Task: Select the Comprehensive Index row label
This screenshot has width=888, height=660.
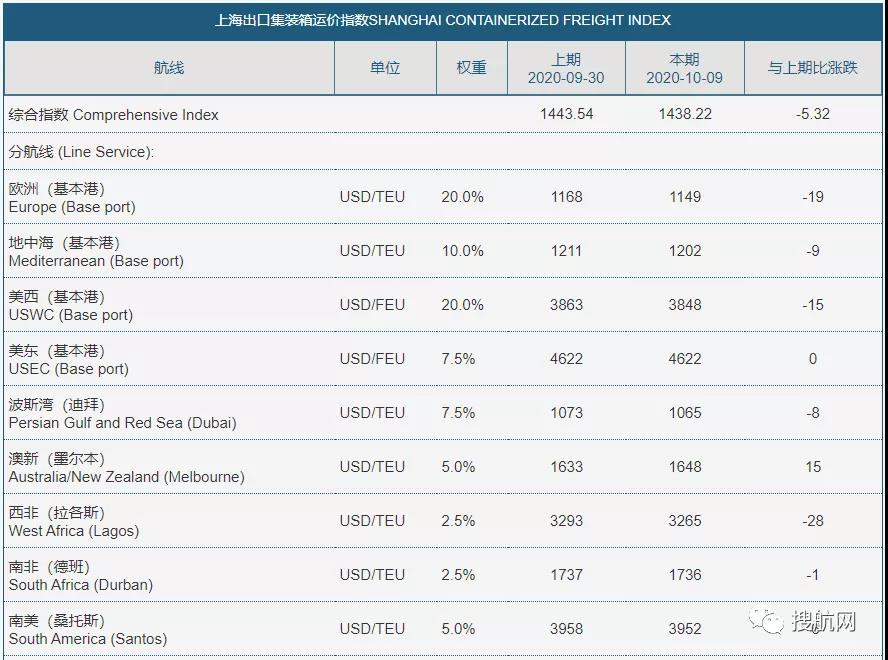Action: [x=113, y=115]
